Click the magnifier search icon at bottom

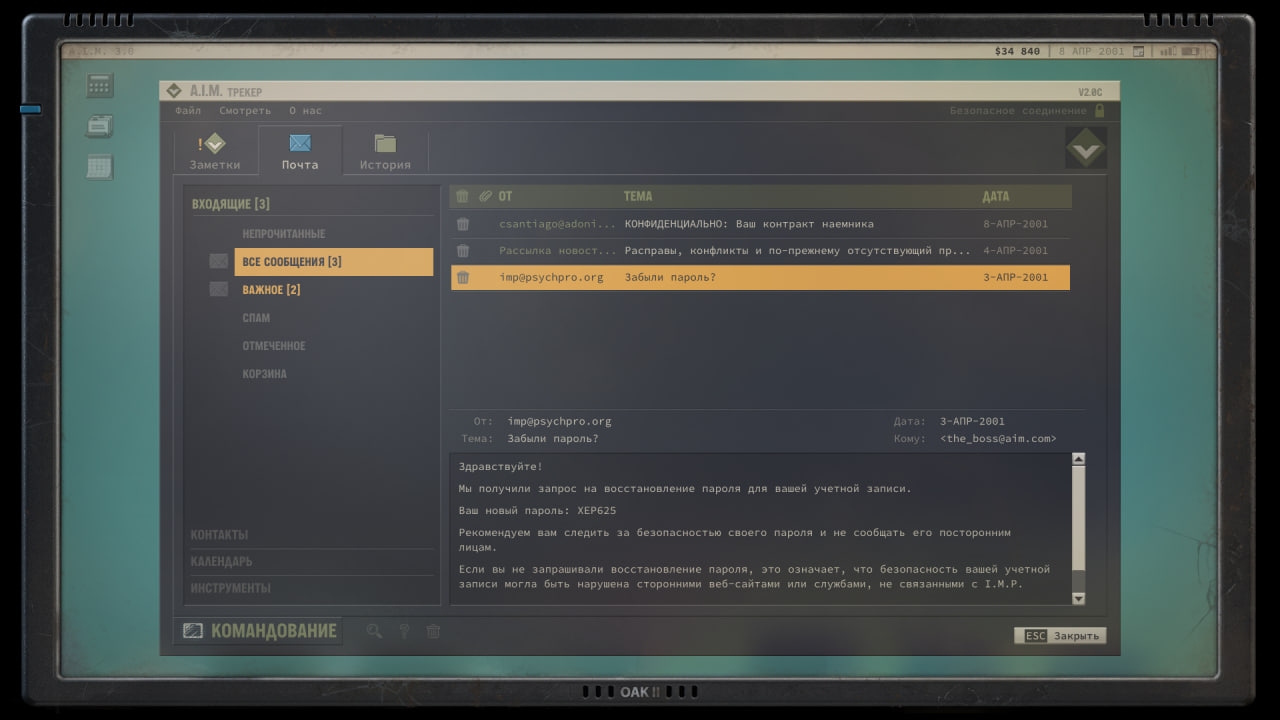coord(374,631)
